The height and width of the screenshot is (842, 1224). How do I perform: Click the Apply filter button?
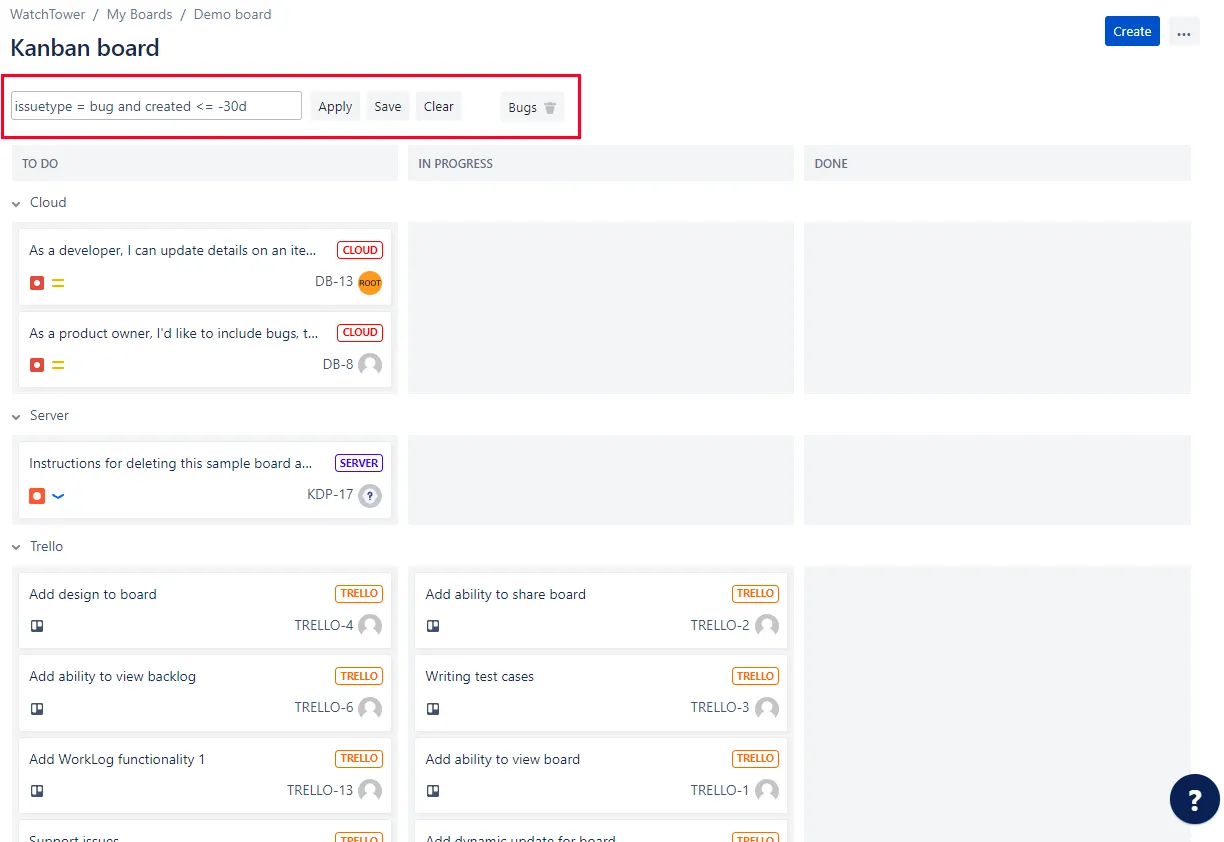coord(335,106)
